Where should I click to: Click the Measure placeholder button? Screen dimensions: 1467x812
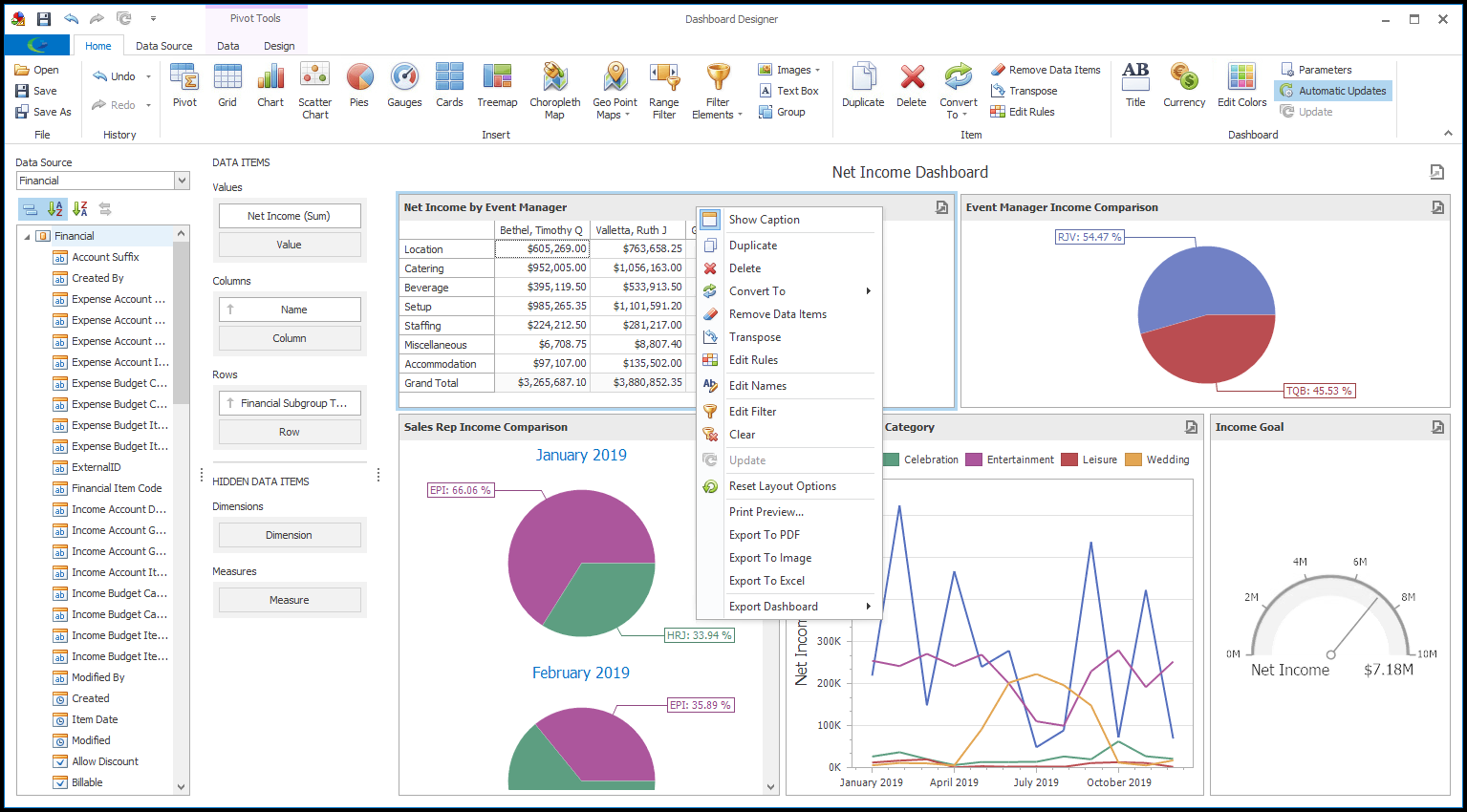290,600
